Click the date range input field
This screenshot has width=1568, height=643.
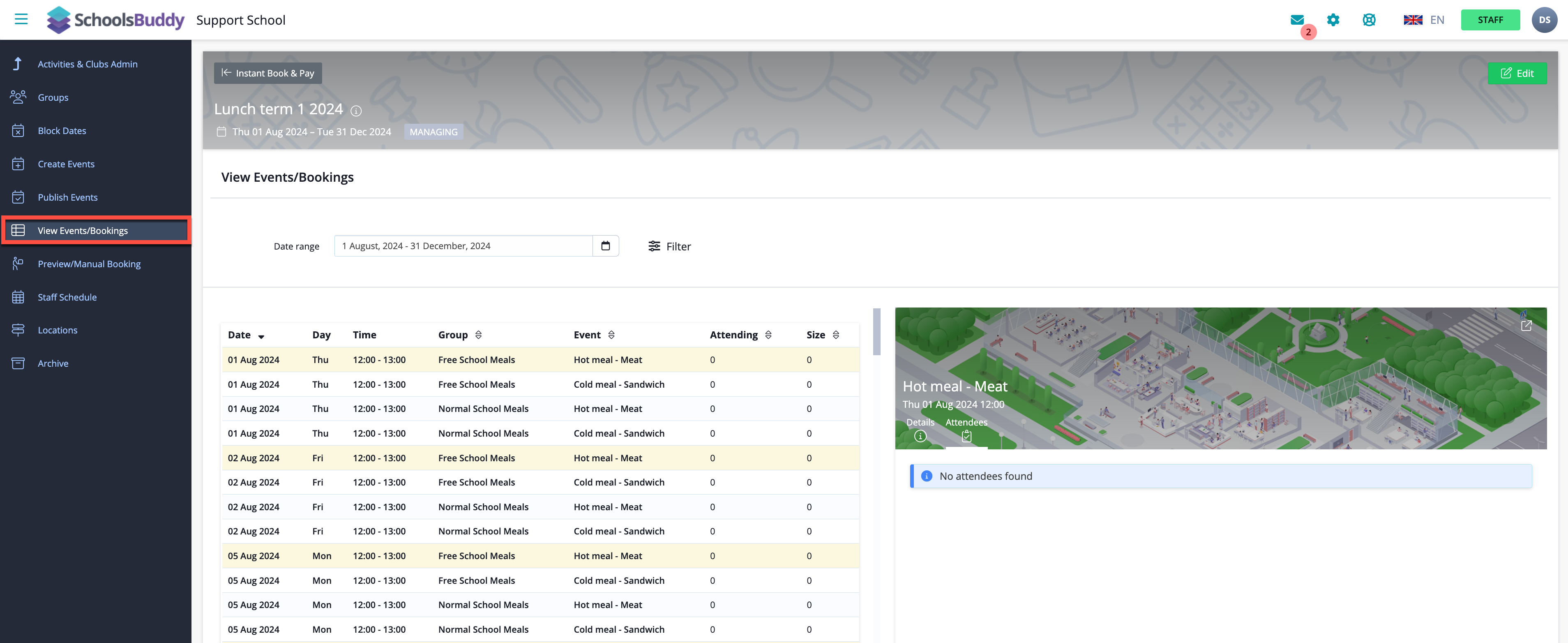pos(463,246)
